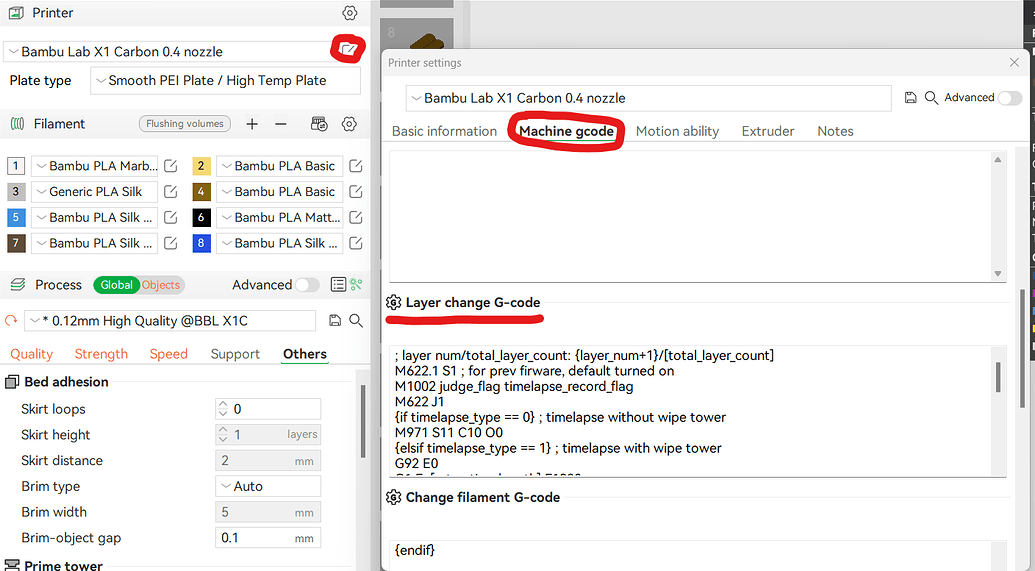Image resolution: width=1035 pixels, height=571 pixels.
Task: Open Basic information tab
Action: [444, 131]
